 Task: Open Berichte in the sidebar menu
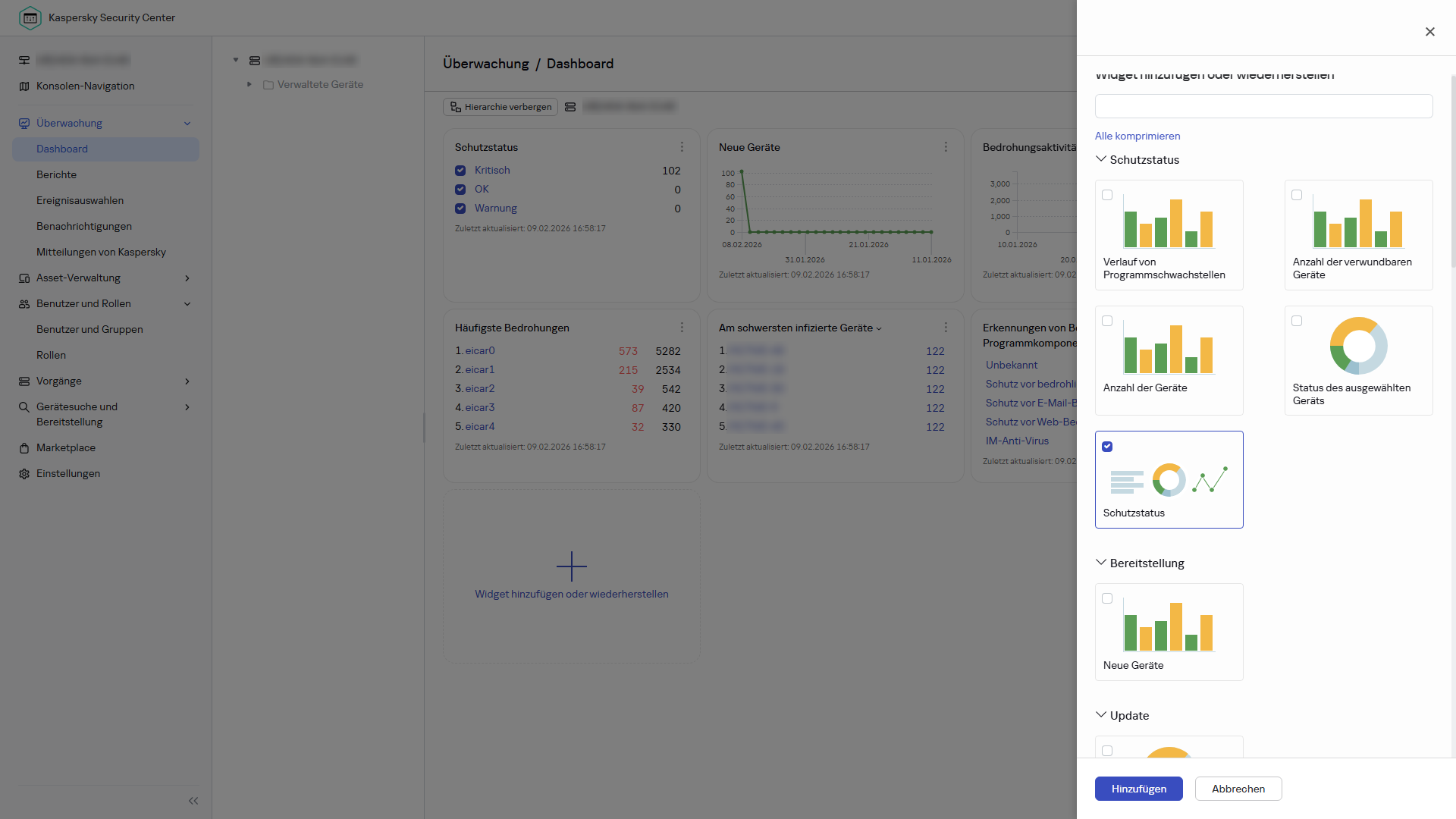coord(56,174)
